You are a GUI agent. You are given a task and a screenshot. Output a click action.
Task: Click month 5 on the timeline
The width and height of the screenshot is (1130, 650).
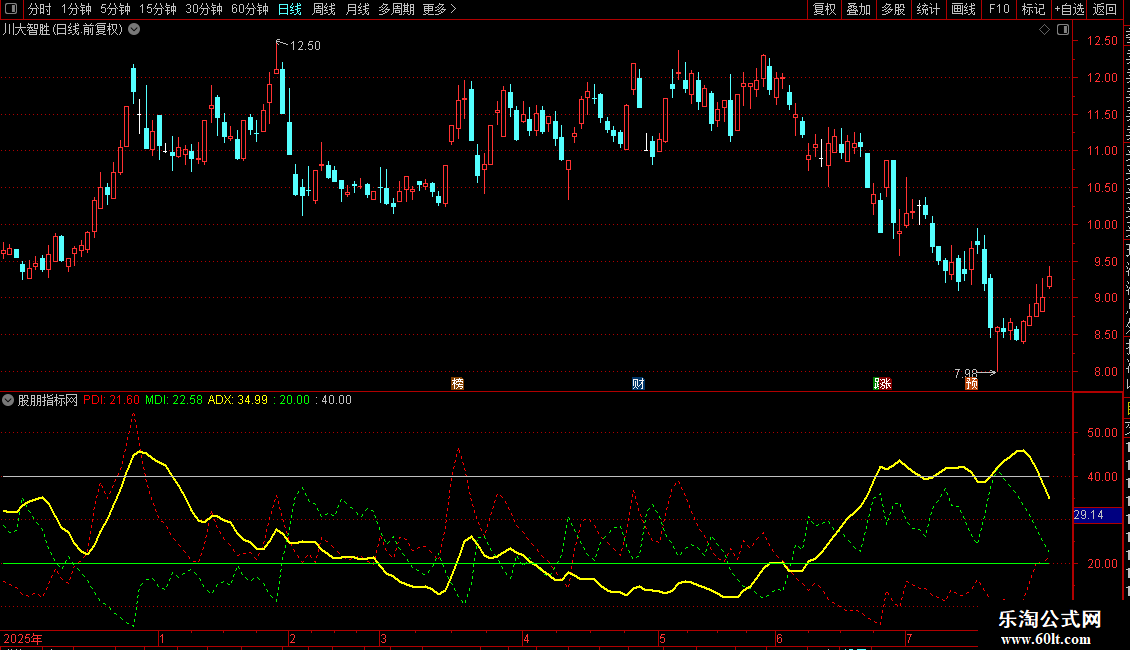point(662,638)
